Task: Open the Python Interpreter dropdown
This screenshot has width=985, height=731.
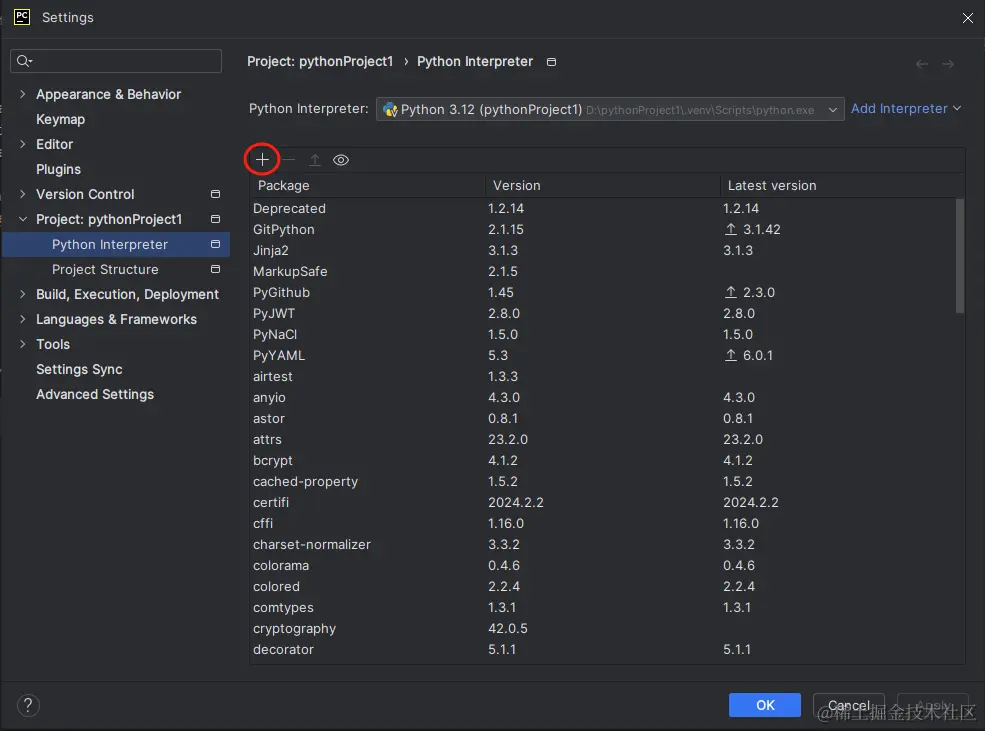Action: pyautogui.click(x=610, y=109)
